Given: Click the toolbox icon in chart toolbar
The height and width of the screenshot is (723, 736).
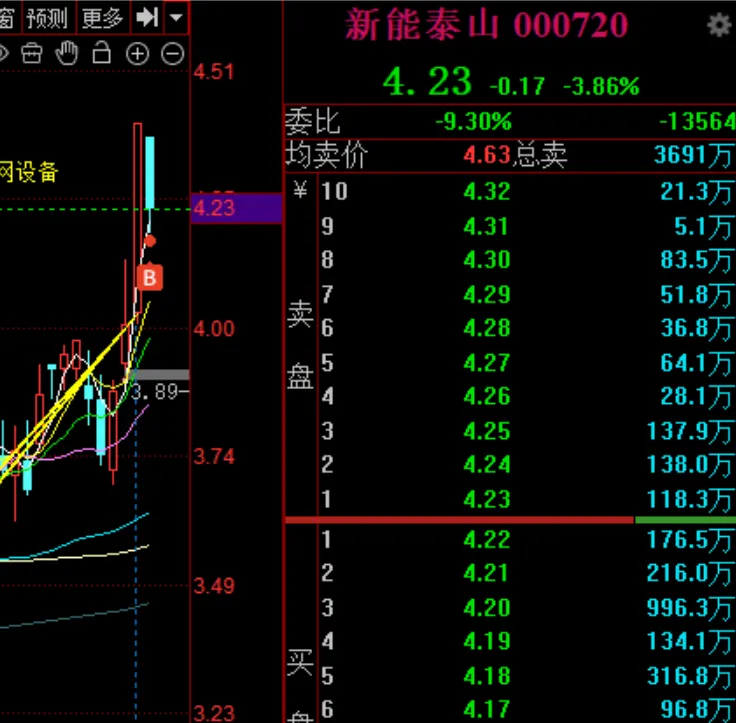Looking at the screenshot, I should point(32,54).
